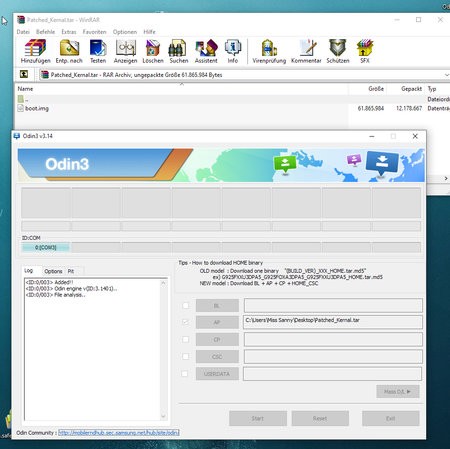Enable the BL checkbox
The height and width of the screenshot is (449, 450).
[x=186, y=305]
